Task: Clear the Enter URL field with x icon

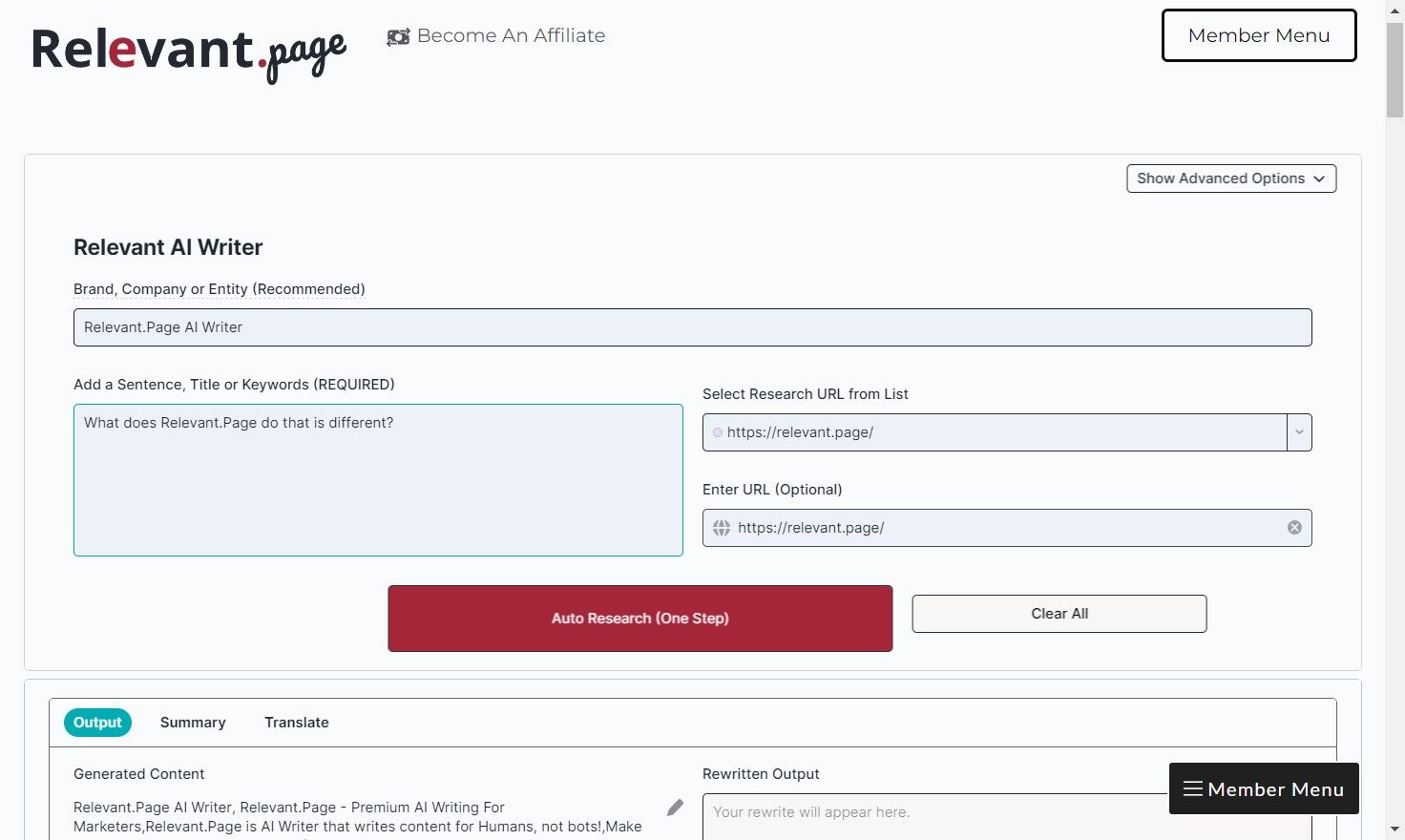Action: click(x=1294, y=528)
